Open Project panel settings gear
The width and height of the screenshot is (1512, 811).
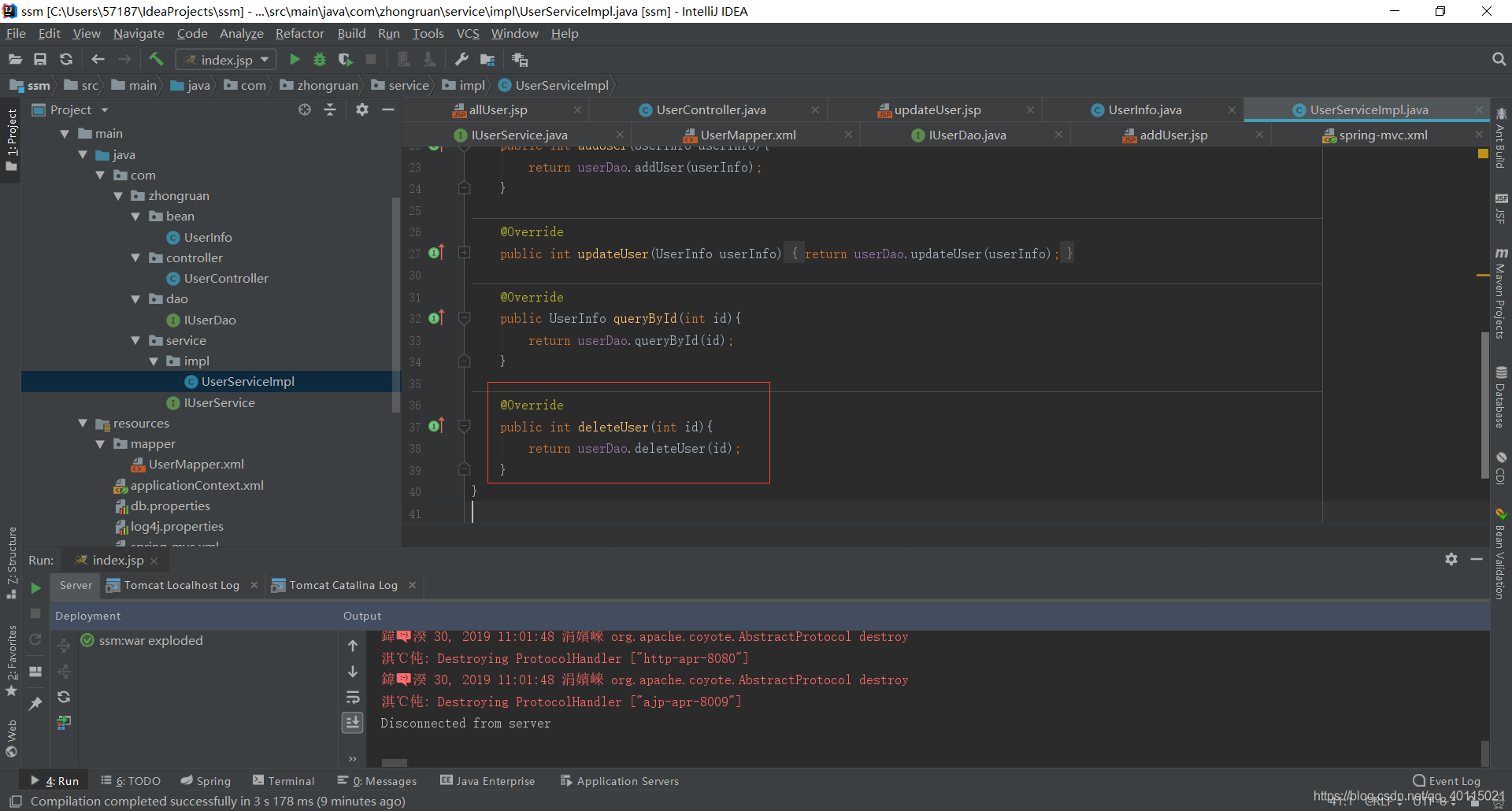pos(361,109)
